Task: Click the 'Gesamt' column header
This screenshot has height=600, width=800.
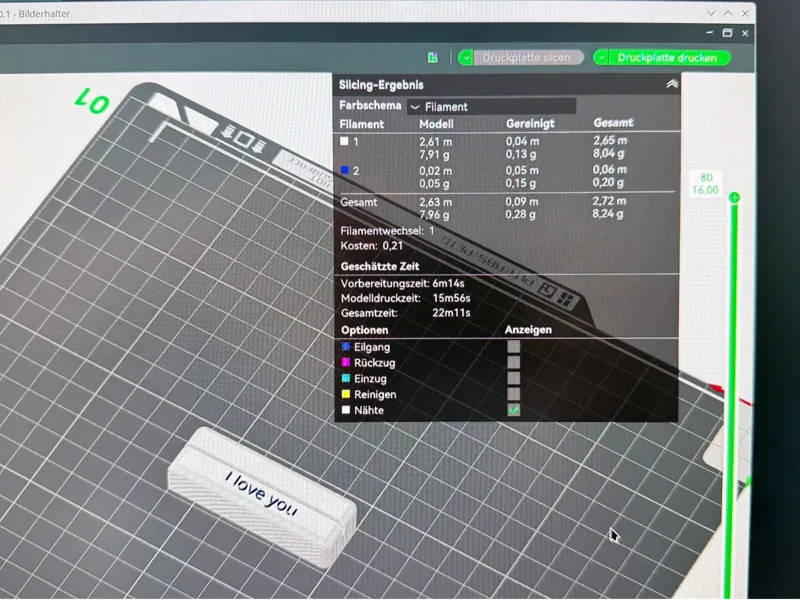Action: click(x=613, y=122)
